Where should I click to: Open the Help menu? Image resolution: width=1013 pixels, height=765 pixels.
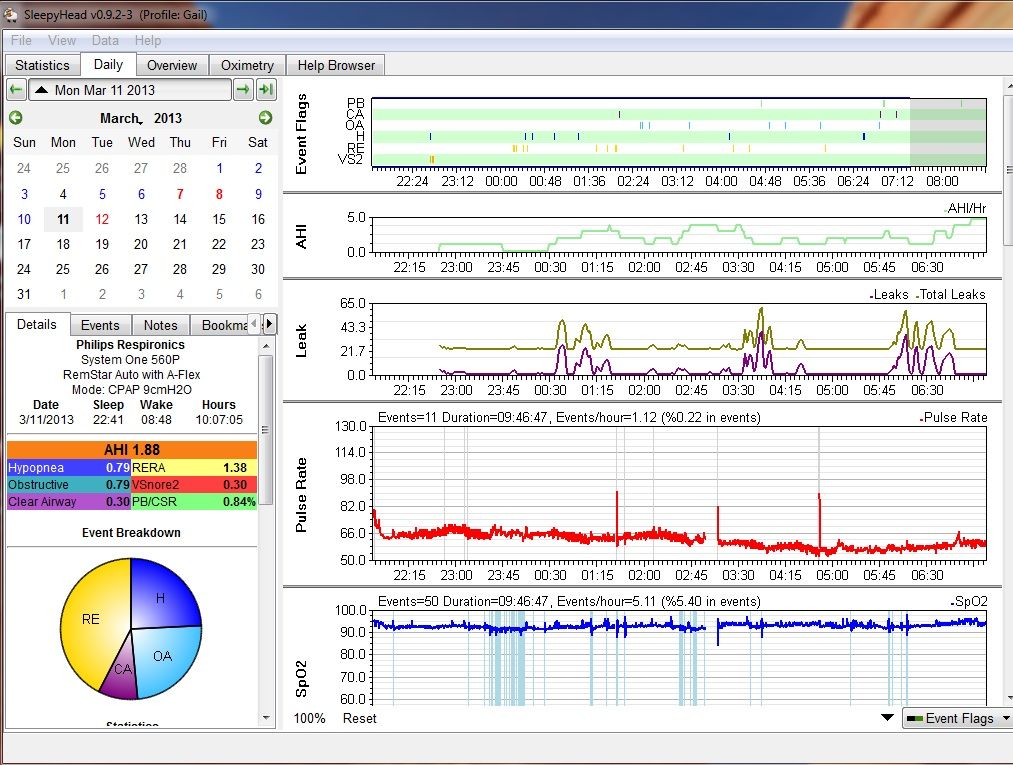[x=148, y=40]
